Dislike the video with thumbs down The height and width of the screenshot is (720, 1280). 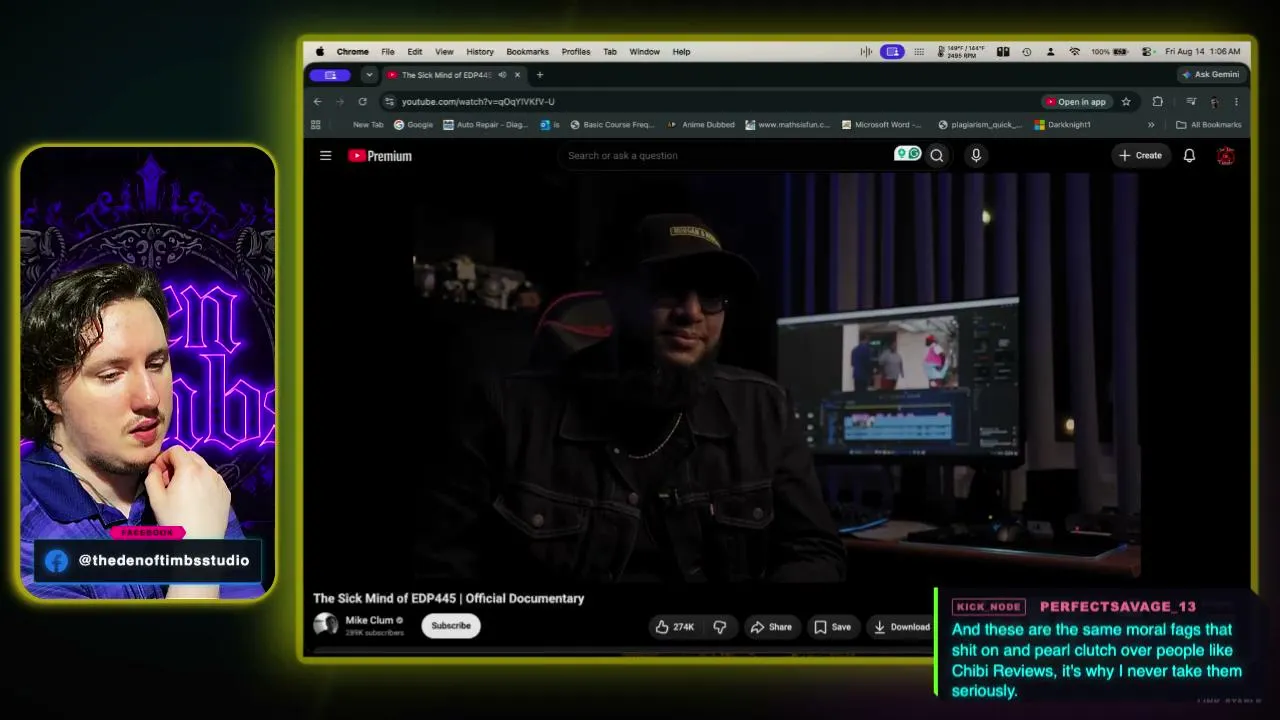tap(720, 627)
